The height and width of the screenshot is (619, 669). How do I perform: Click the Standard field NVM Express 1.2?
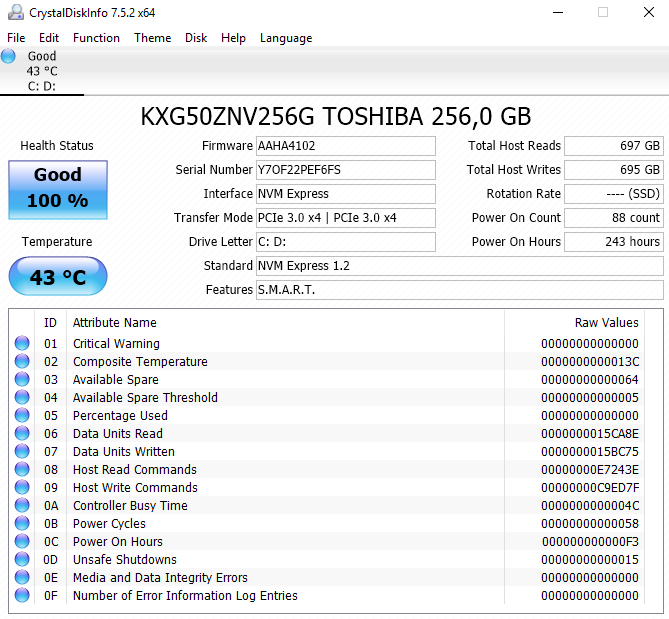pyautogui.click(x=460, y=266)
